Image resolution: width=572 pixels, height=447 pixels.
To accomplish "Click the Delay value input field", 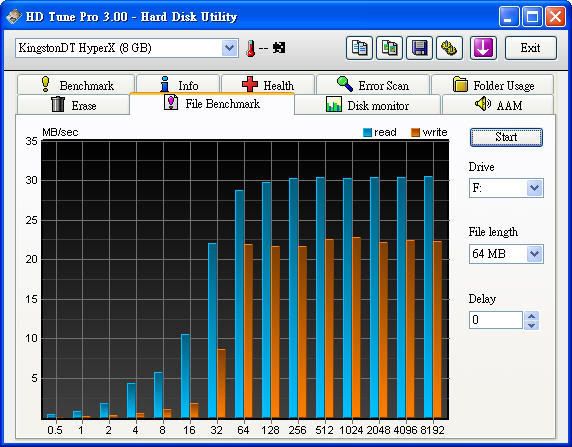I will (x=496, y=320).
